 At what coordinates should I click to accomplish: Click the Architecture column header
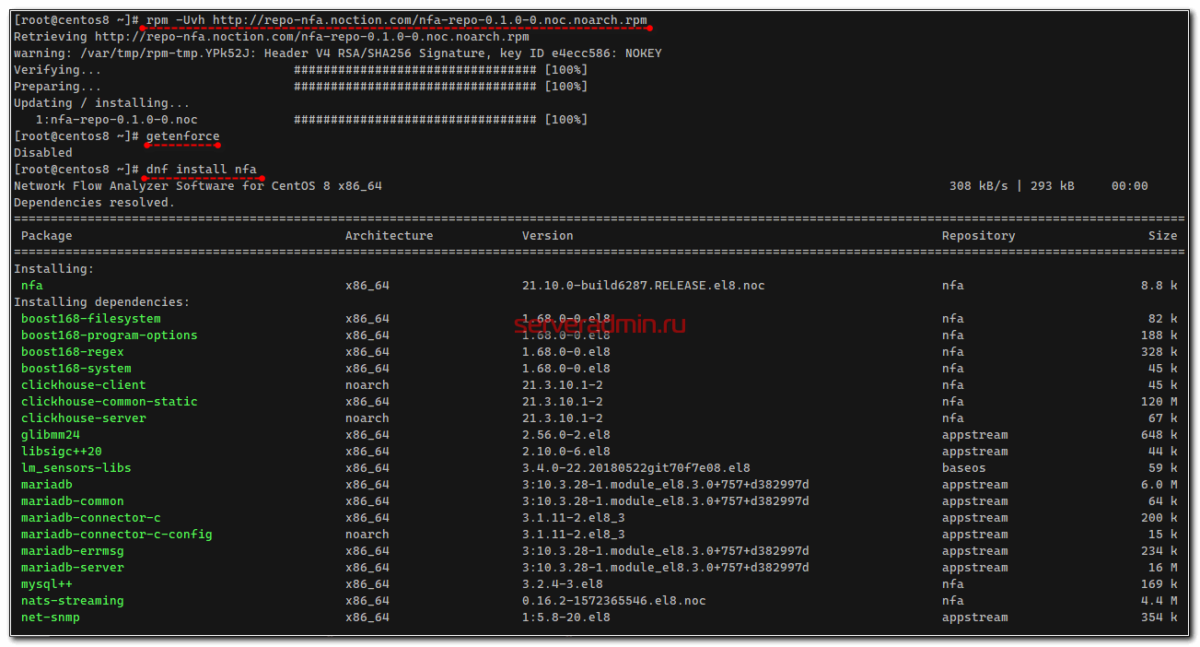coord(389,236)
